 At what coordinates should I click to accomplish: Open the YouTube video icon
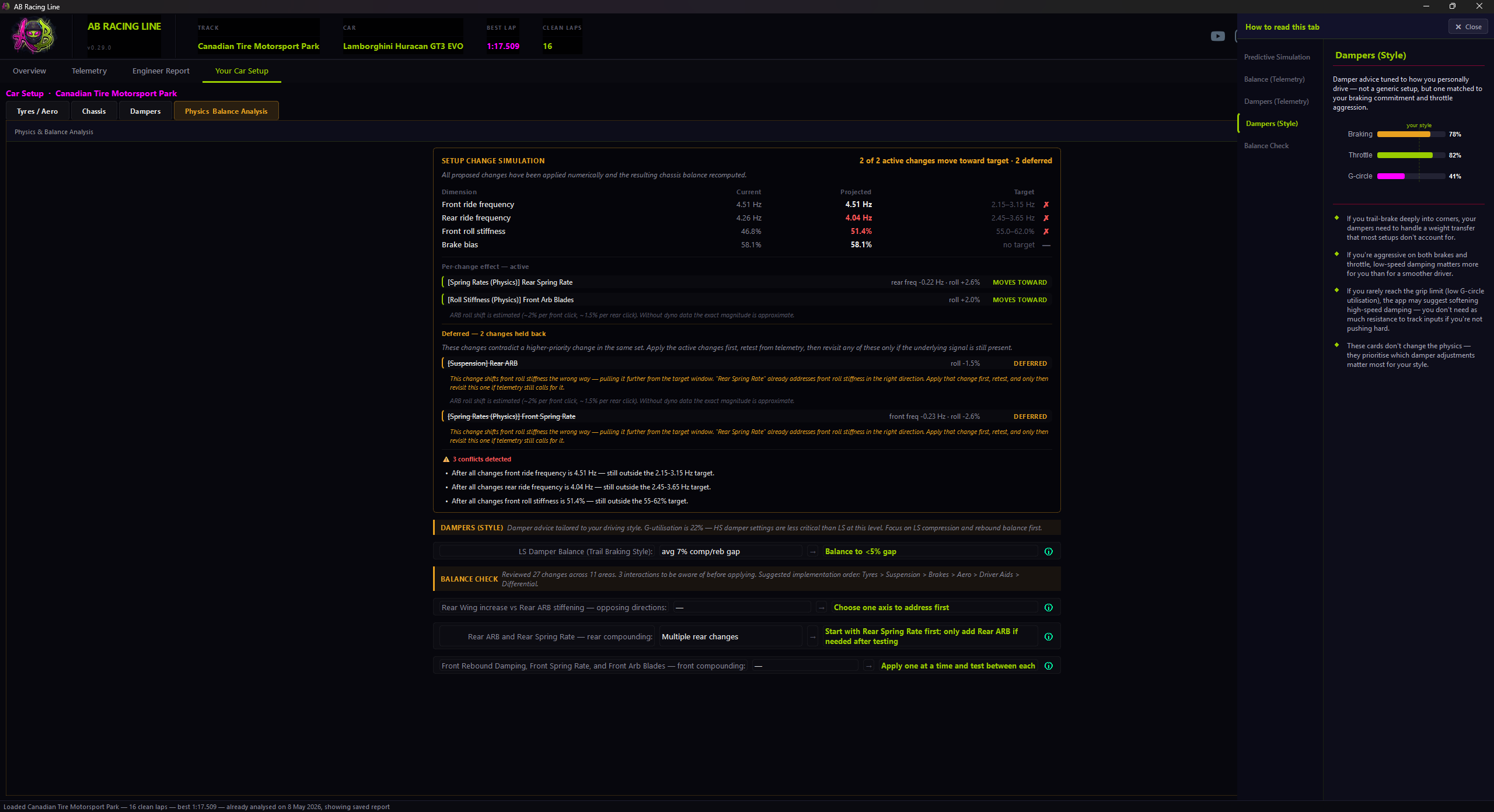[1217, 36]
